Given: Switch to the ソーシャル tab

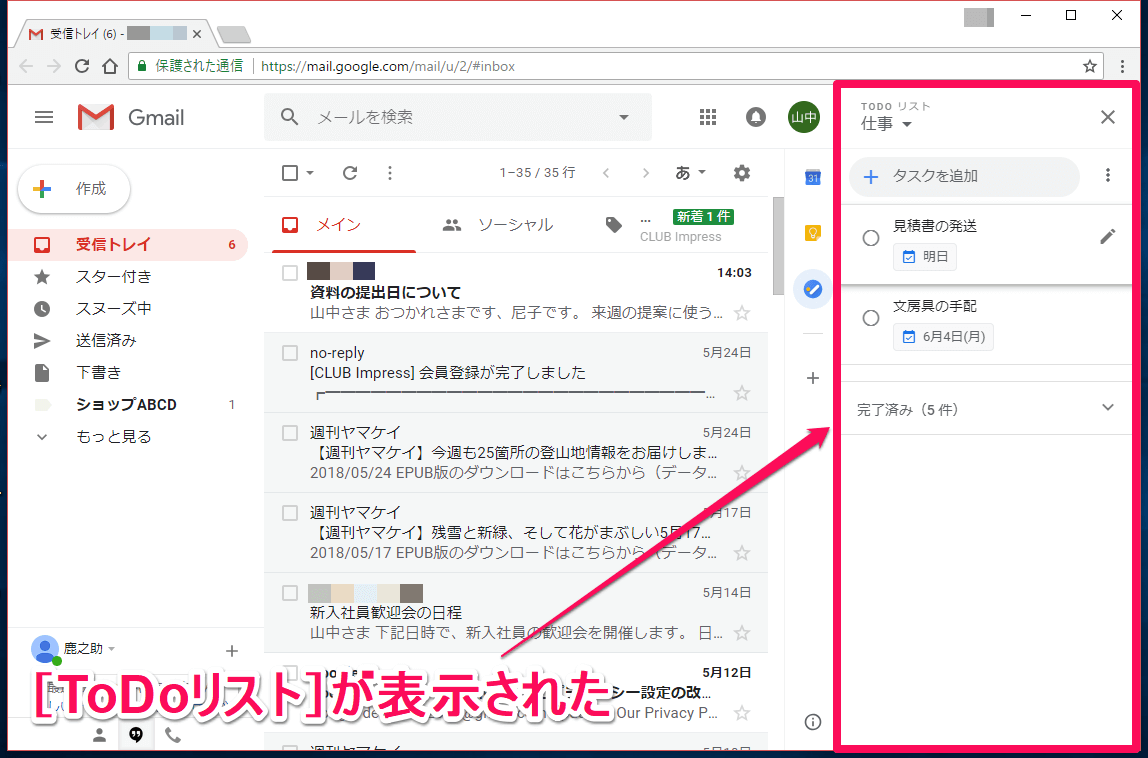Looking at the screenshot, I should pos(498,225).
